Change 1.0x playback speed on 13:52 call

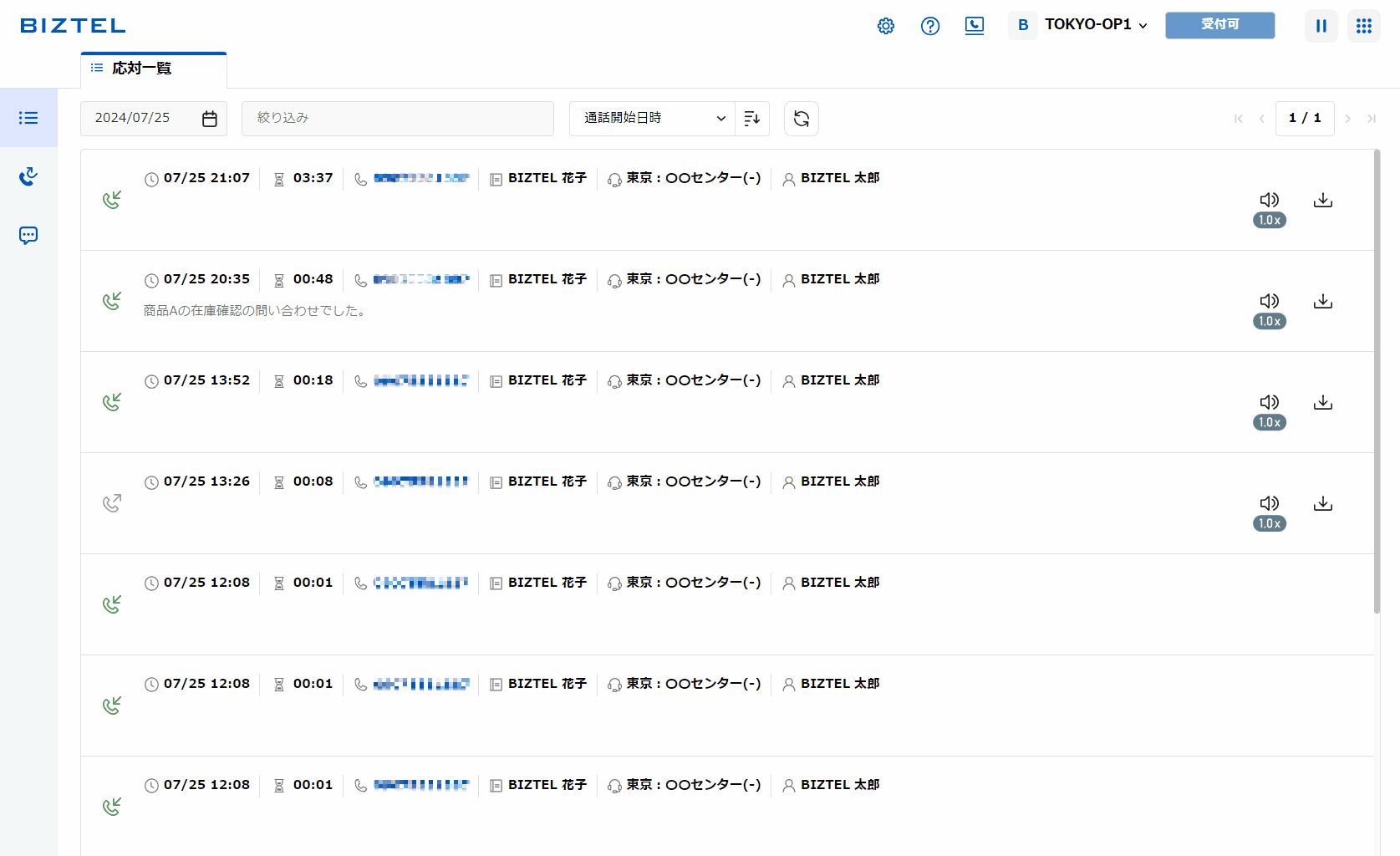[x=1269, y=422]
